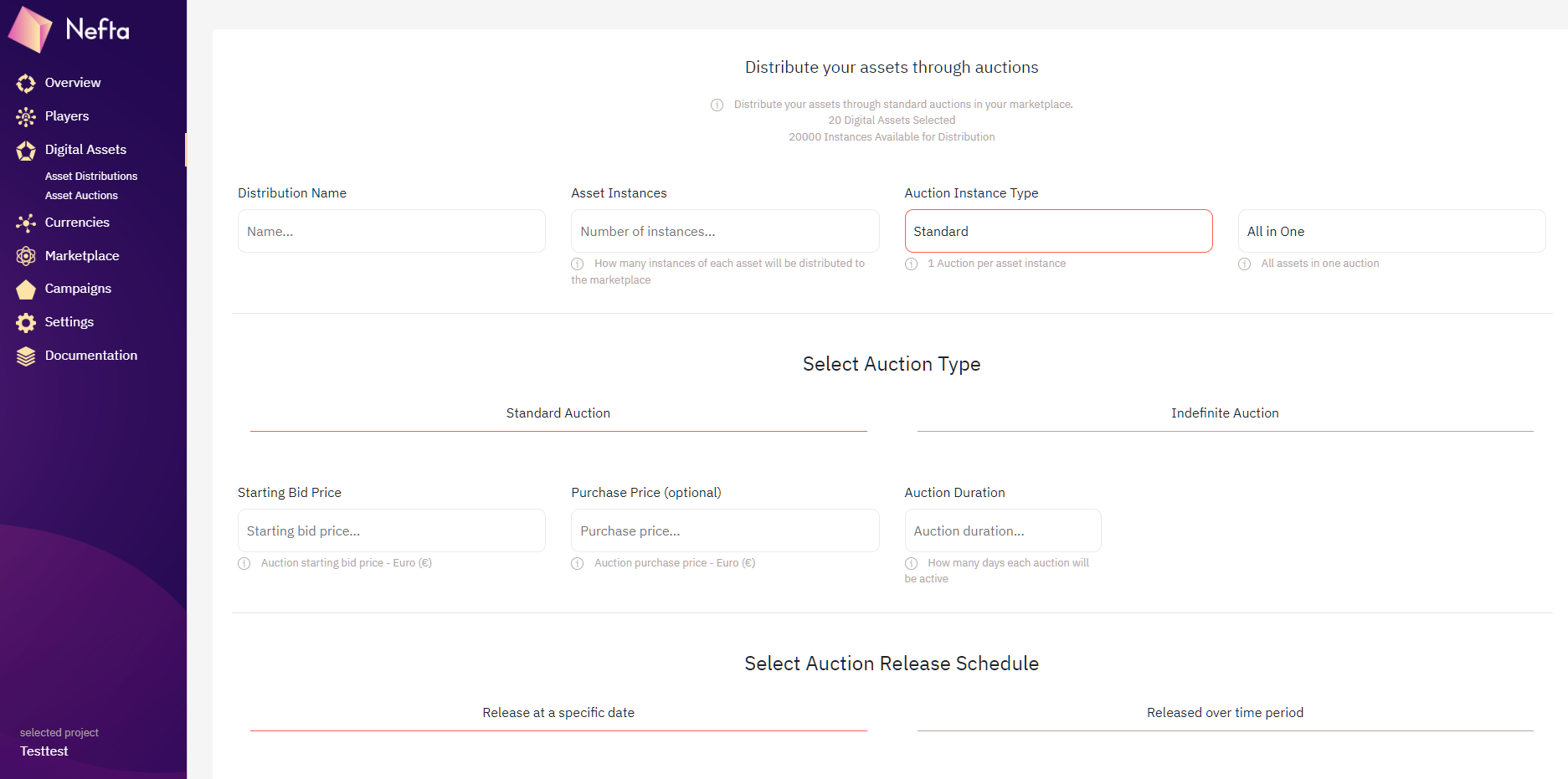Open the Documentation link
The image size is (1568, 779).
(93, 356)
